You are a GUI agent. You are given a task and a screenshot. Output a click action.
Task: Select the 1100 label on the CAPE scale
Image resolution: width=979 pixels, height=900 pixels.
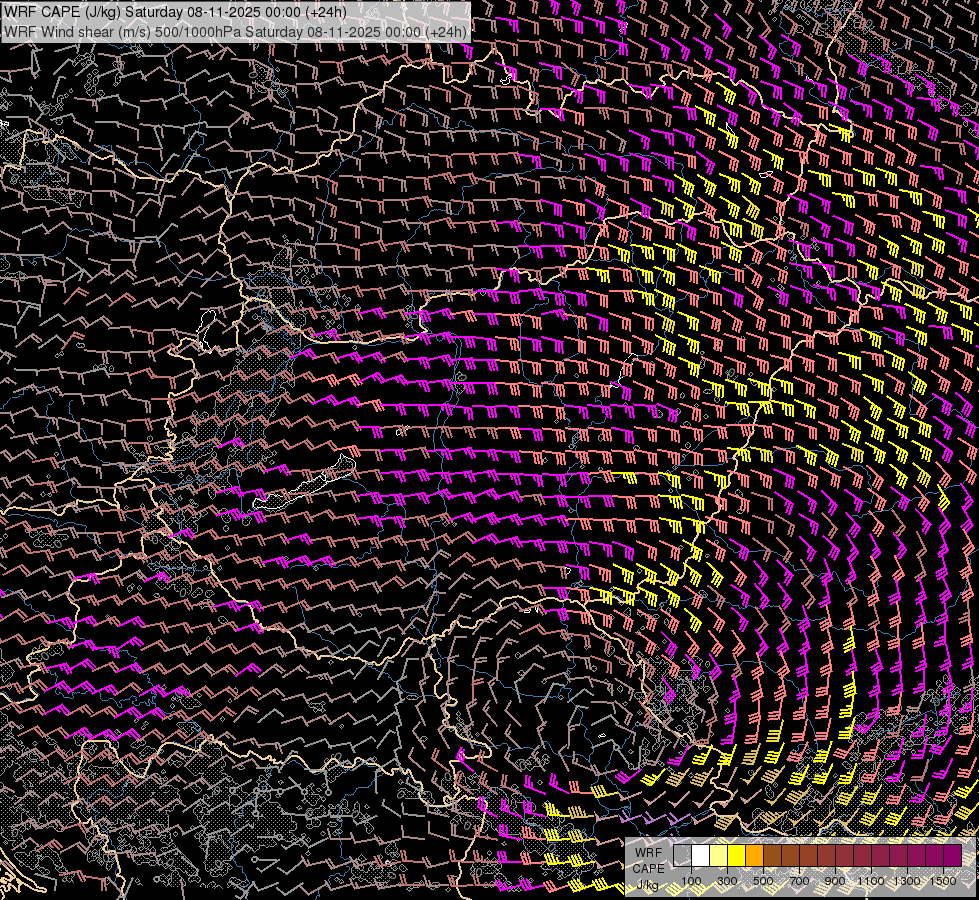[x=871, y=881]
